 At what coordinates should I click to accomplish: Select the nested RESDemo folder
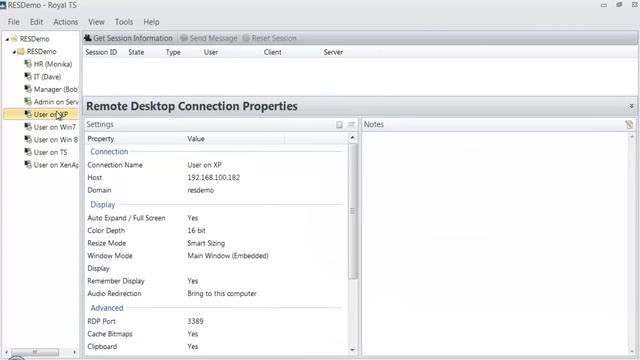pyautogui.click(x=41, y=51)
